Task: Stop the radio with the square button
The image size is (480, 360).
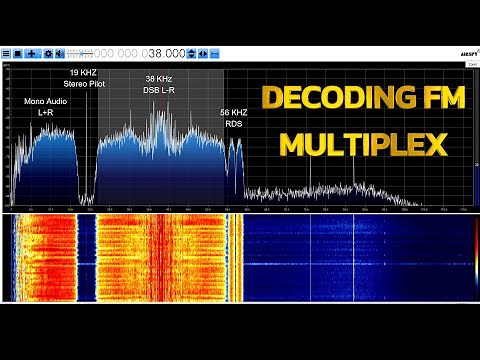Action: (18, 53)
